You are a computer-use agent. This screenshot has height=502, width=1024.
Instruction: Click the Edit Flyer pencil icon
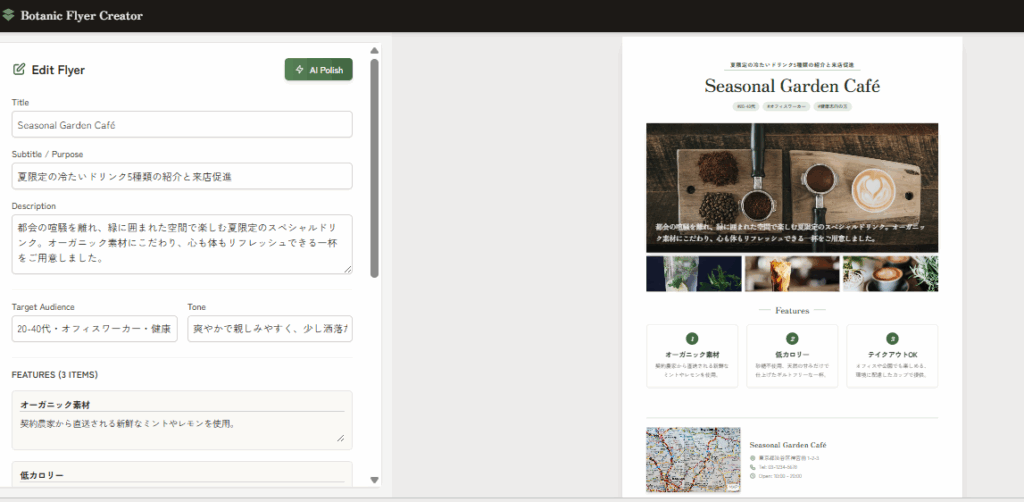(19, 70)
